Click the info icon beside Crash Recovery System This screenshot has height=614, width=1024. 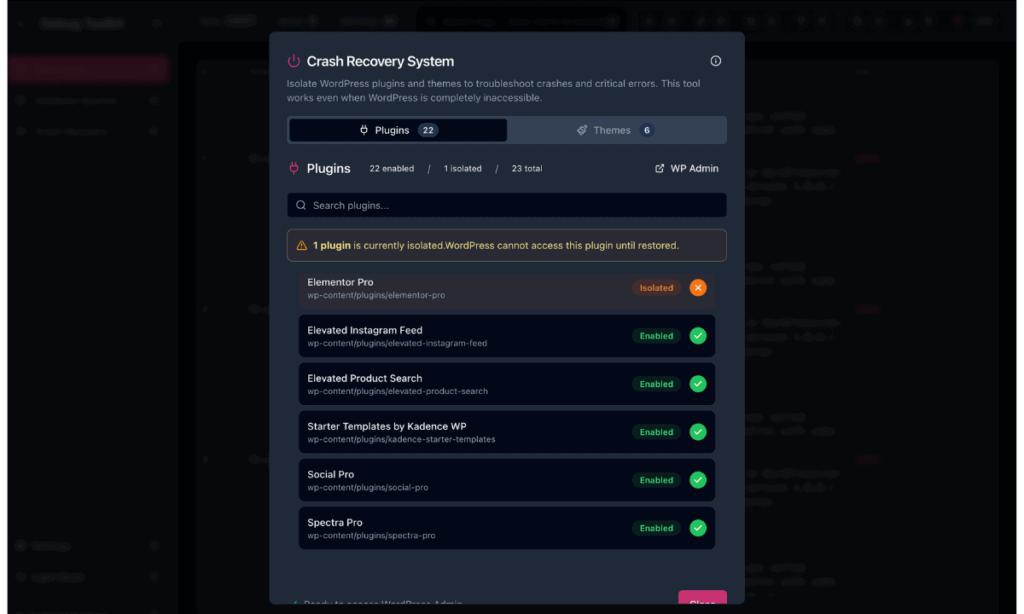click(716, 61)
